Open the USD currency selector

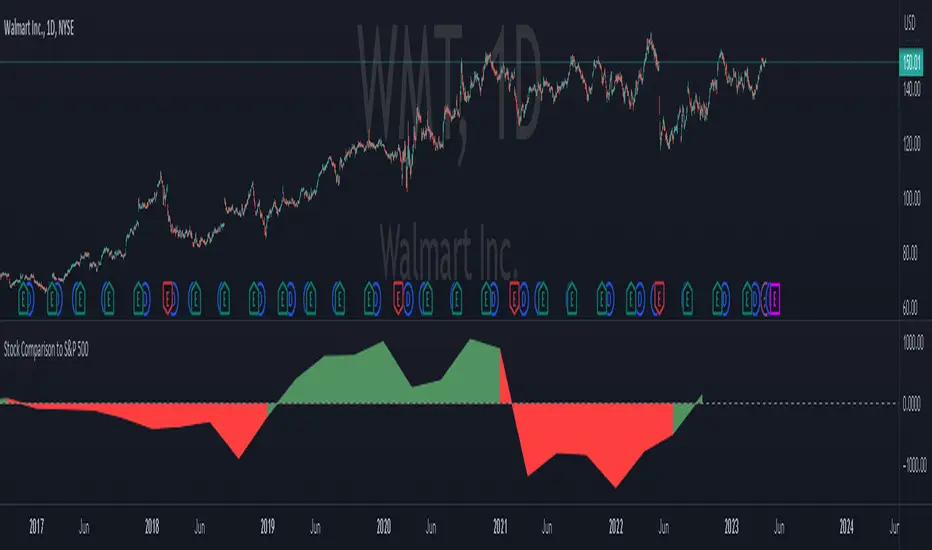[909, 24]
